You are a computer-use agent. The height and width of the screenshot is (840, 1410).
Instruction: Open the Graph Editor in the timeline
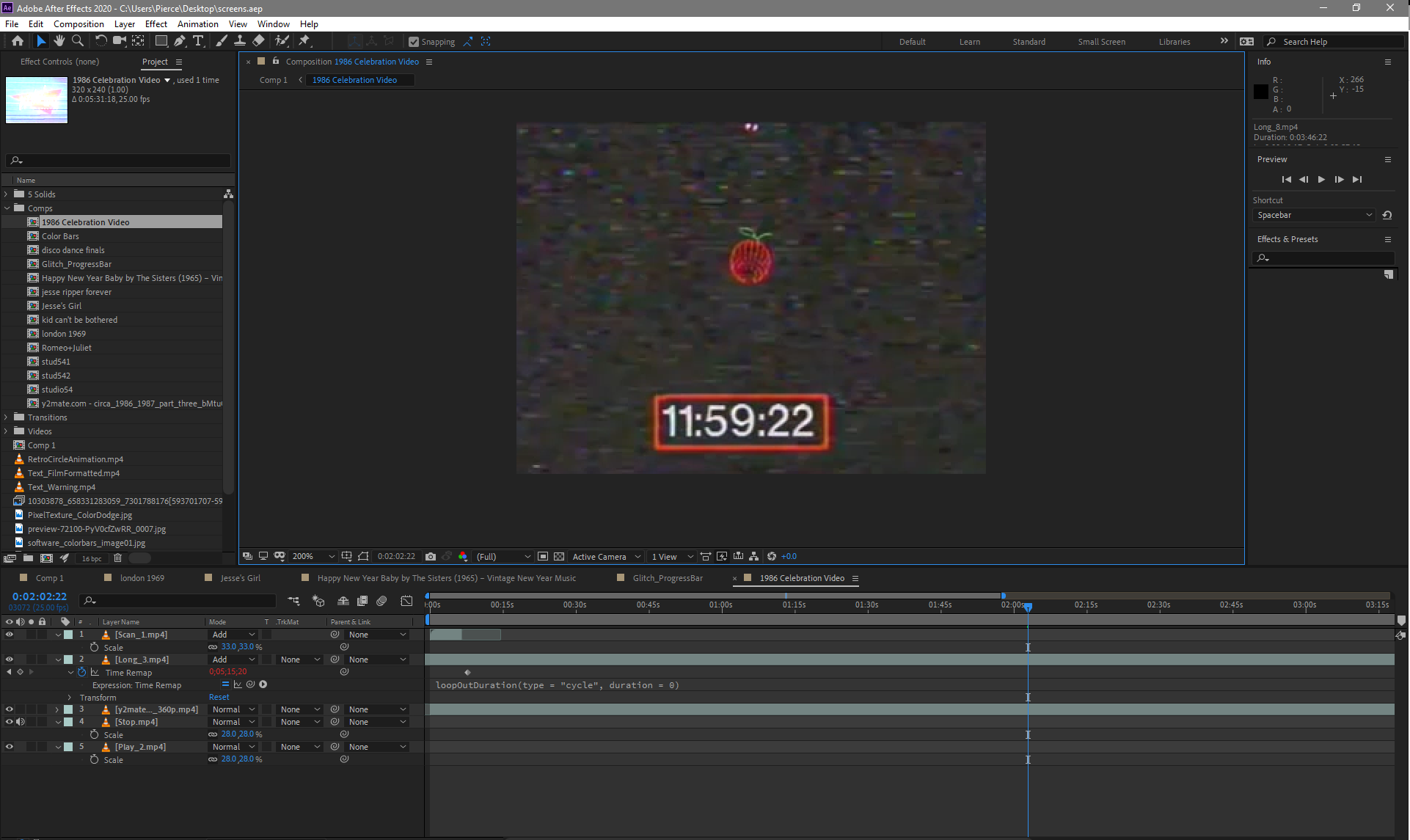[x=406, y=601]
